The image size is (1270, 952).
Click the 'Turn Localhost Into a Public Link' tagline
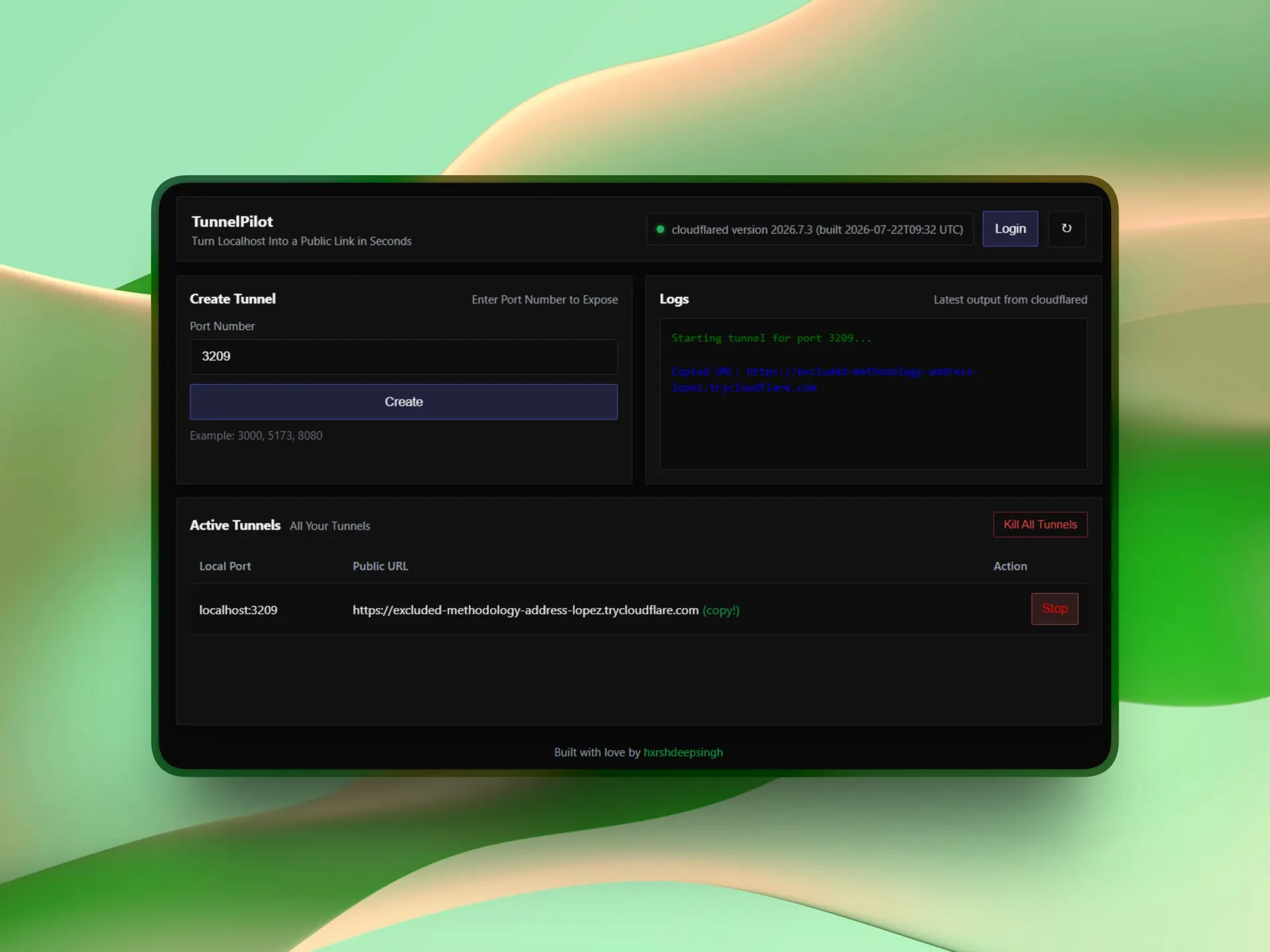click(x=302, y=241)
